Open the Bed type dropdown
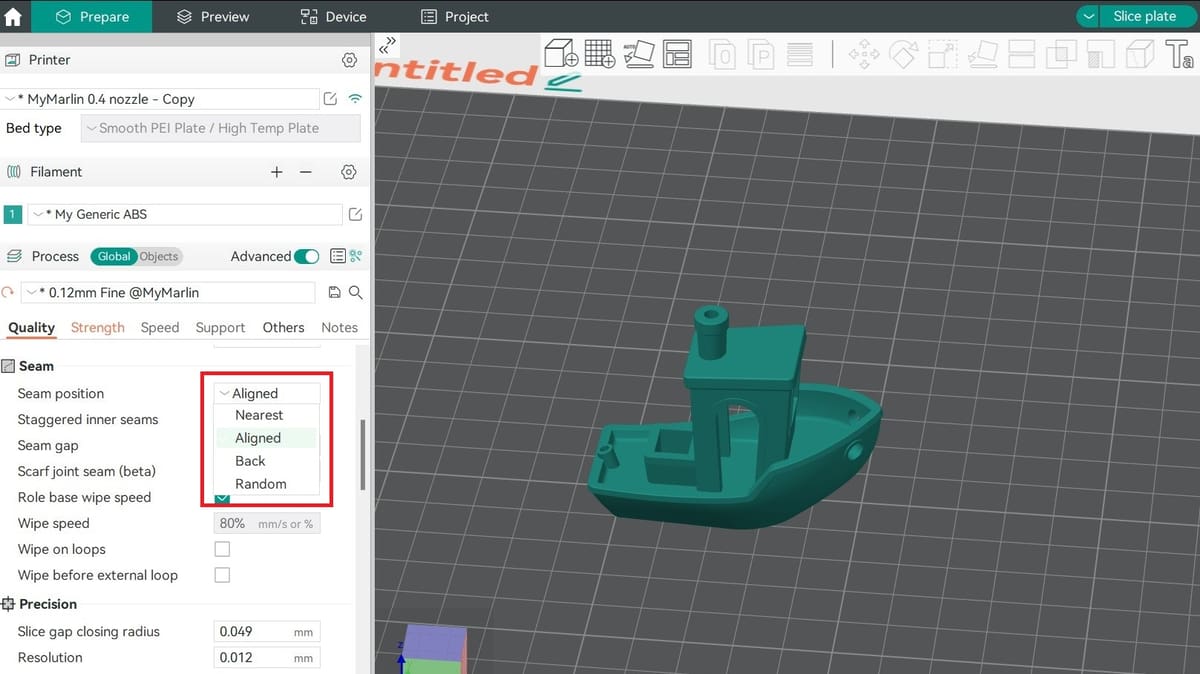The height and width of the screenshot is (674, 1200). [221, 128]
